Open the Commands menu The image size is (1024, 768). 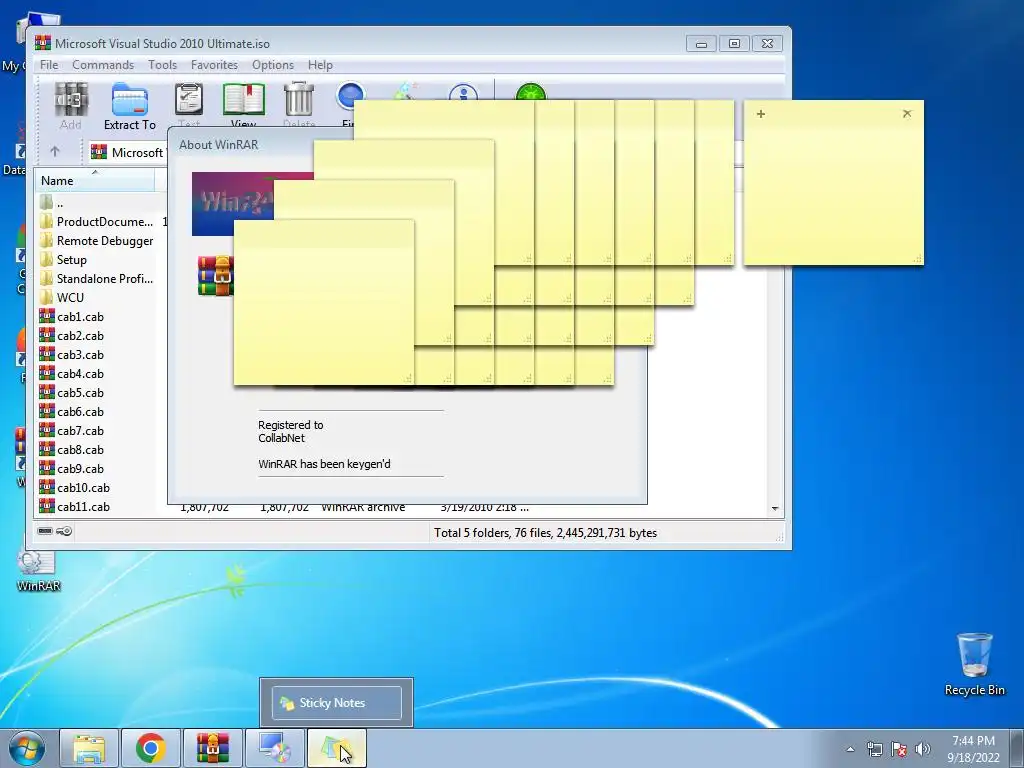tap(103, 65)
